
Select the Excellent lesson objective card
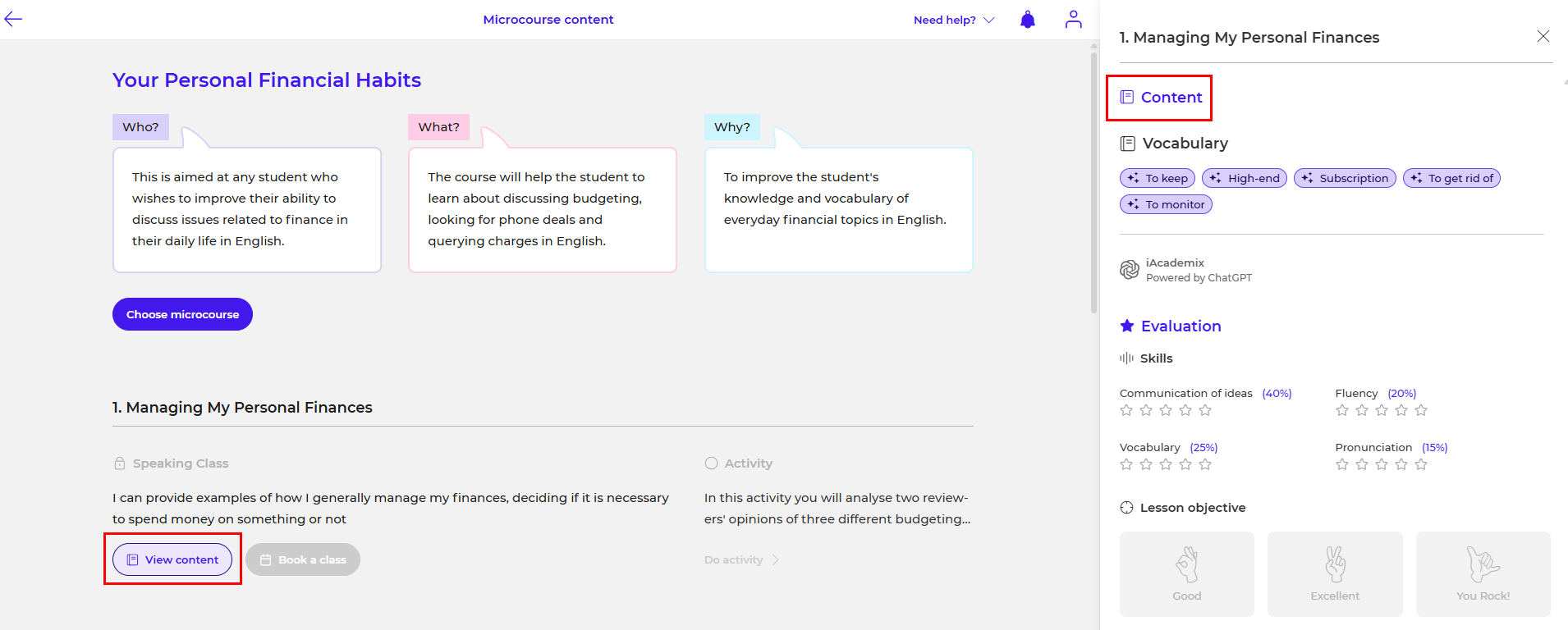pos(1334,573)
